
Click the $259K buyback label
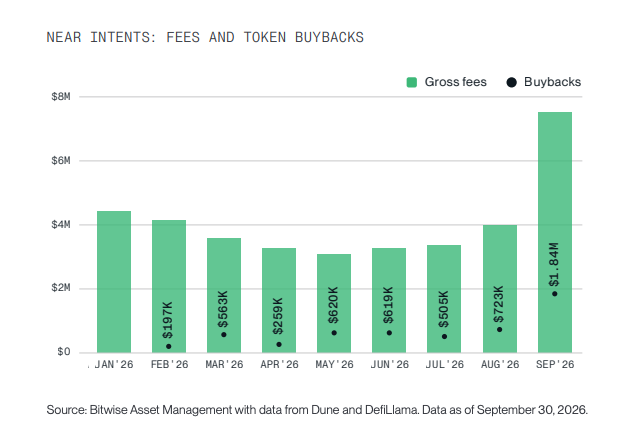[278, 316]
